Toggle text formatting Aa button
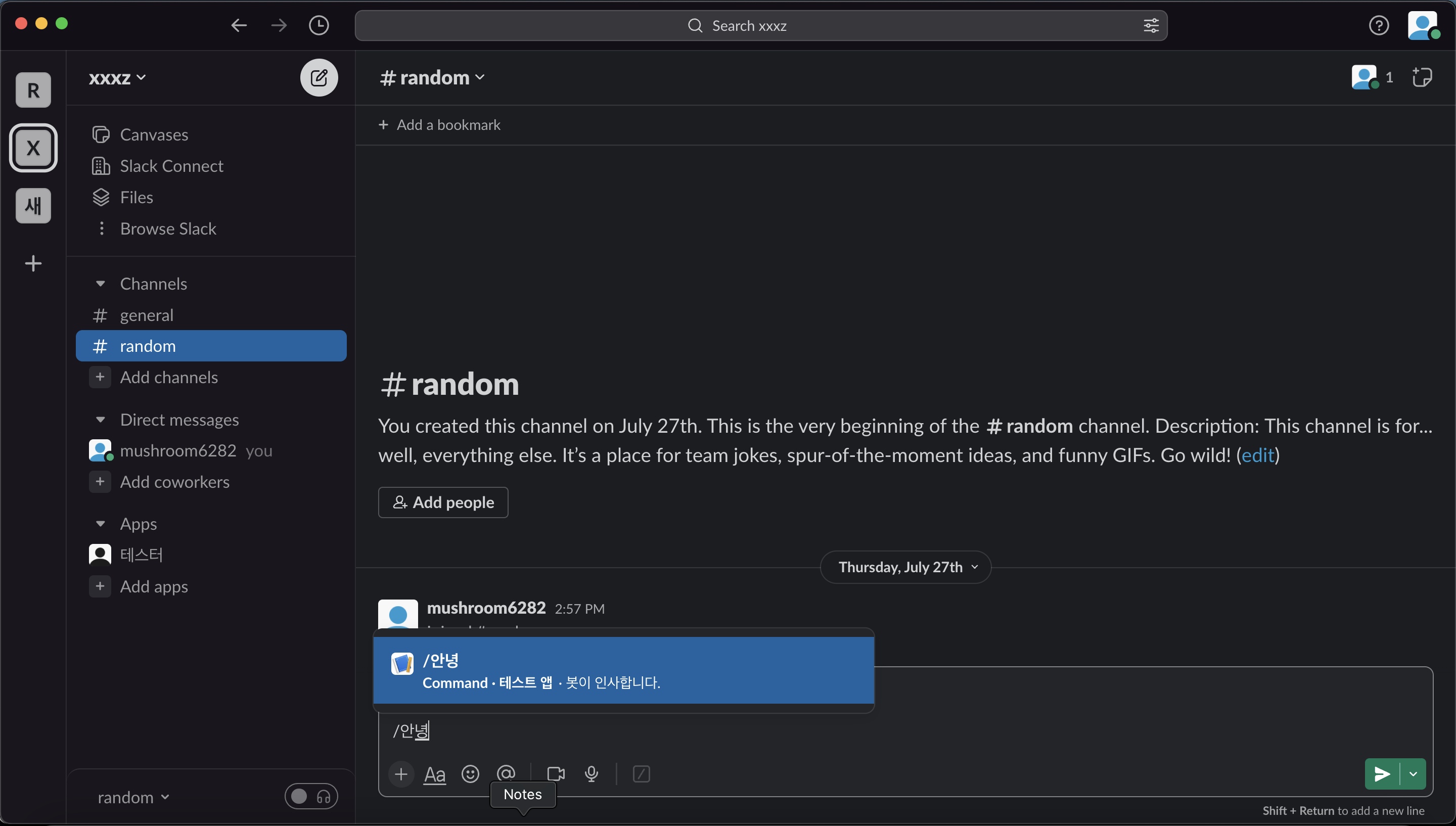The width and height of the screenshot is (1456, 826). click(x=434, y=774)
